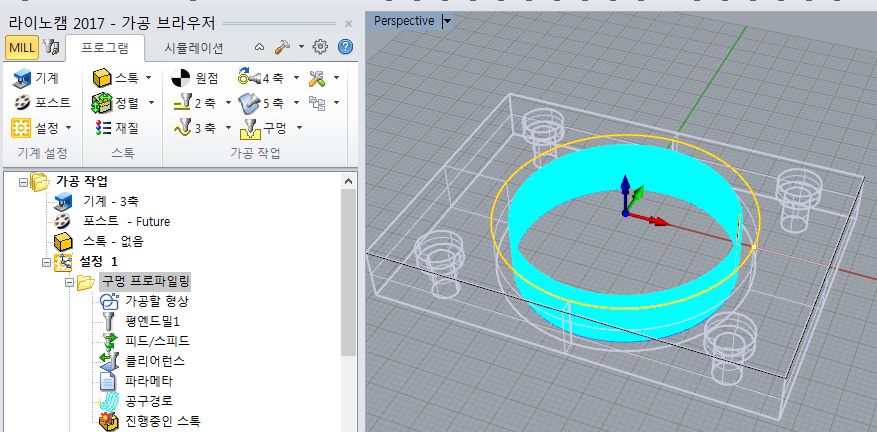Switch to the 시뮬레이션 tab
Image resolution: width=877 pixels, height=432 pixels.
(x=194, y=47)
